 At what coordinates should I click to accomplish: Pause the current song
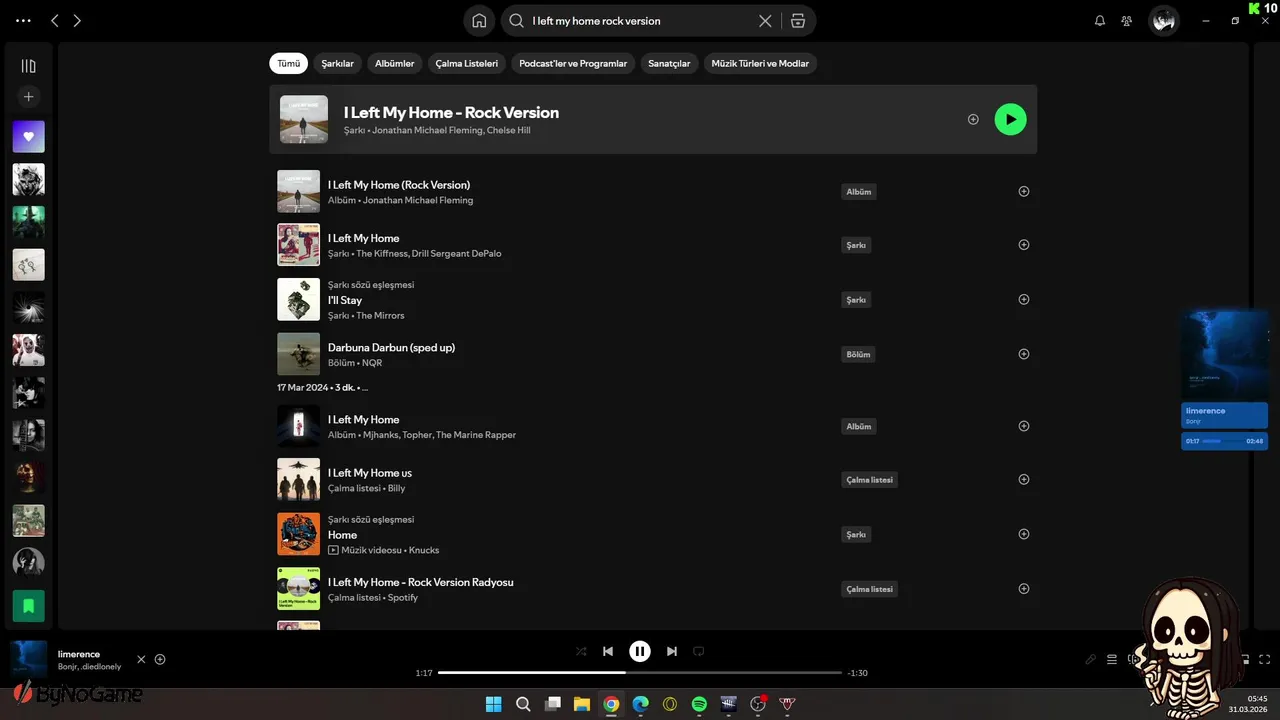pos(640,651)
